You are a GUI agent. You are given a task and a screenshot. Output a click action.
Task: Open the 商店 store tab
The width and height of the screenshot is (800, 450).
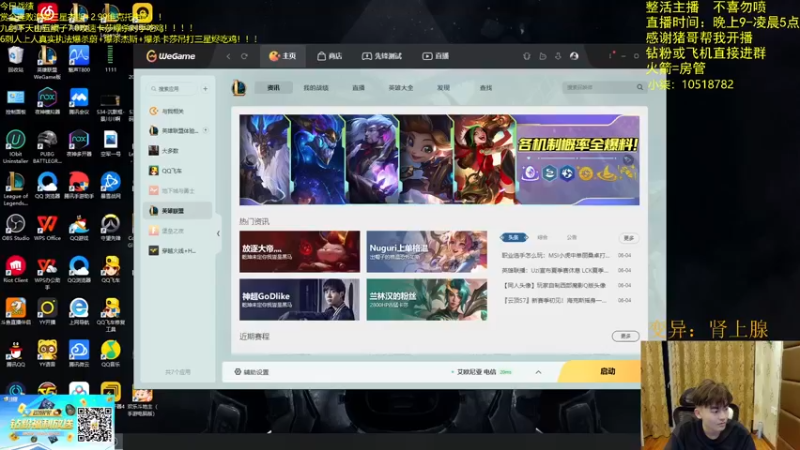(330, 56)
